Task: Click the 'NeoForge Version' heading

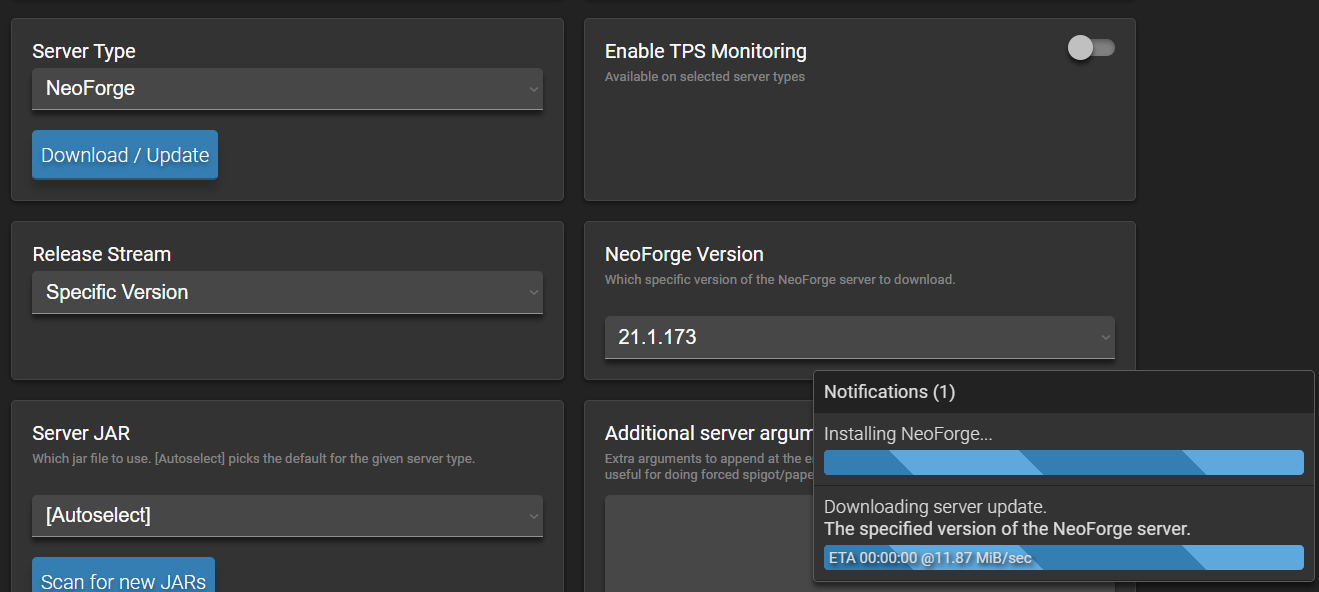Action: (x=684, y=255)
